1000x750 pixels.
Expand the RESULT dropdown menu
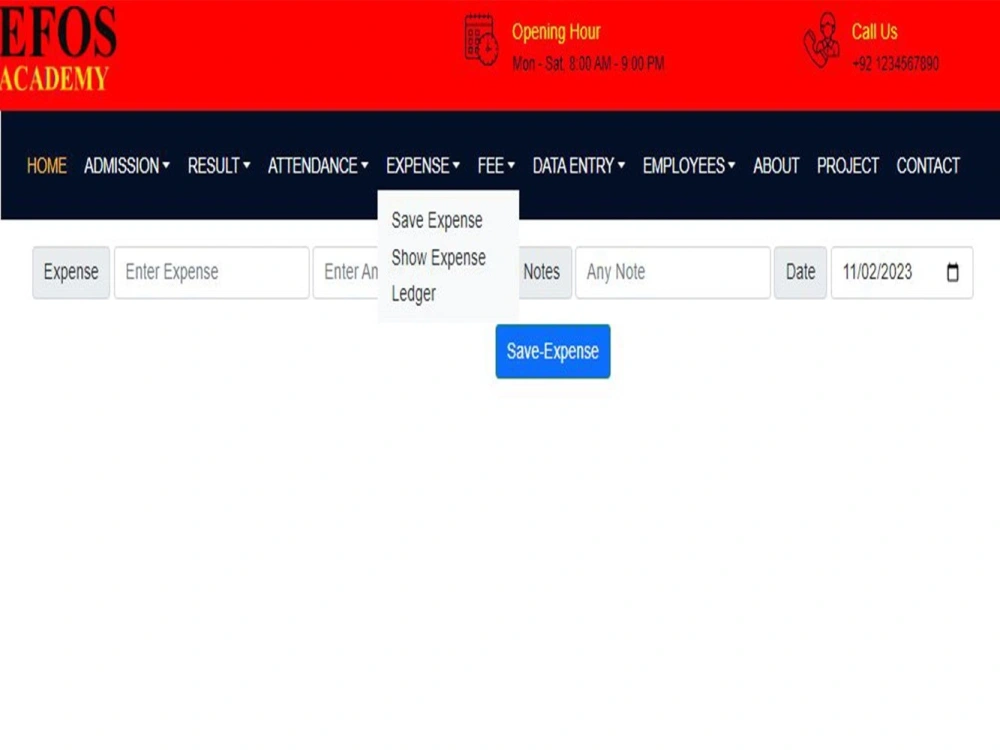coord(219,166)
